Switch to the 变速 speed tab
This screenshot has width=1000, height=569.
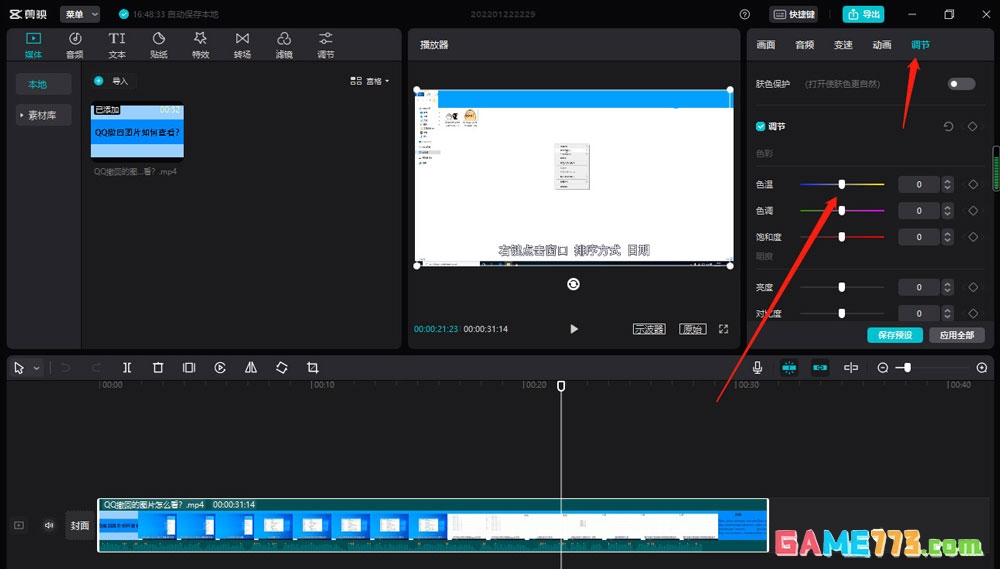pyautogui.click(x=843, y=45)
